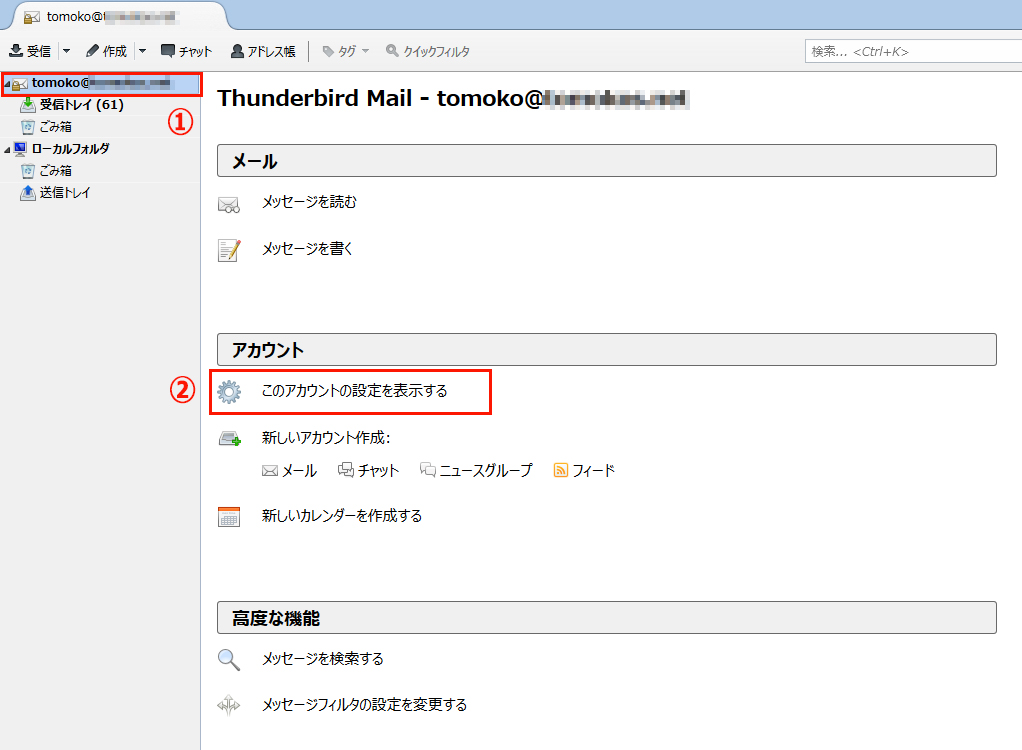1022x750 pixels.
Task: Click the Thunderbird Mail page title
Action: [x=452, y=98]
